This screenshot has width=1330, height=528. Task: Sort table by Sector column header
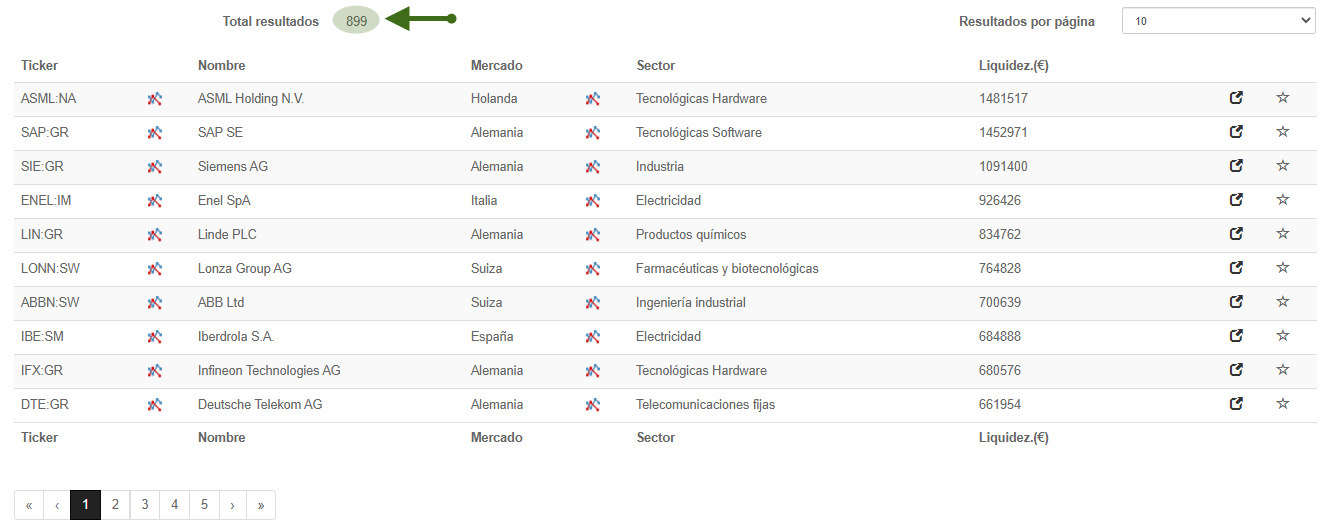click(656, 66)
